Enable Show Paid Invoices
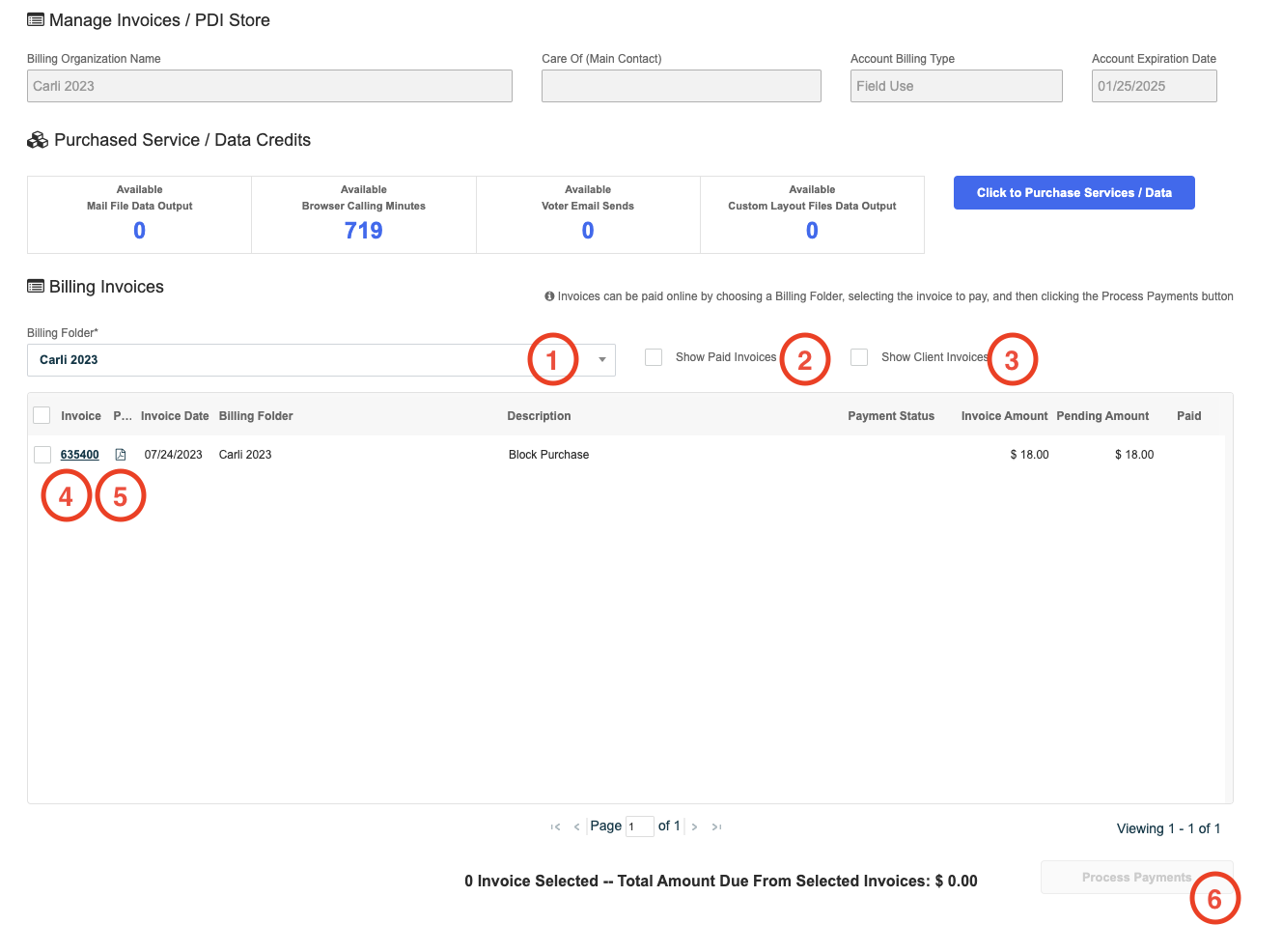This screenshot has width=1282, height=952. coord(654,357)
